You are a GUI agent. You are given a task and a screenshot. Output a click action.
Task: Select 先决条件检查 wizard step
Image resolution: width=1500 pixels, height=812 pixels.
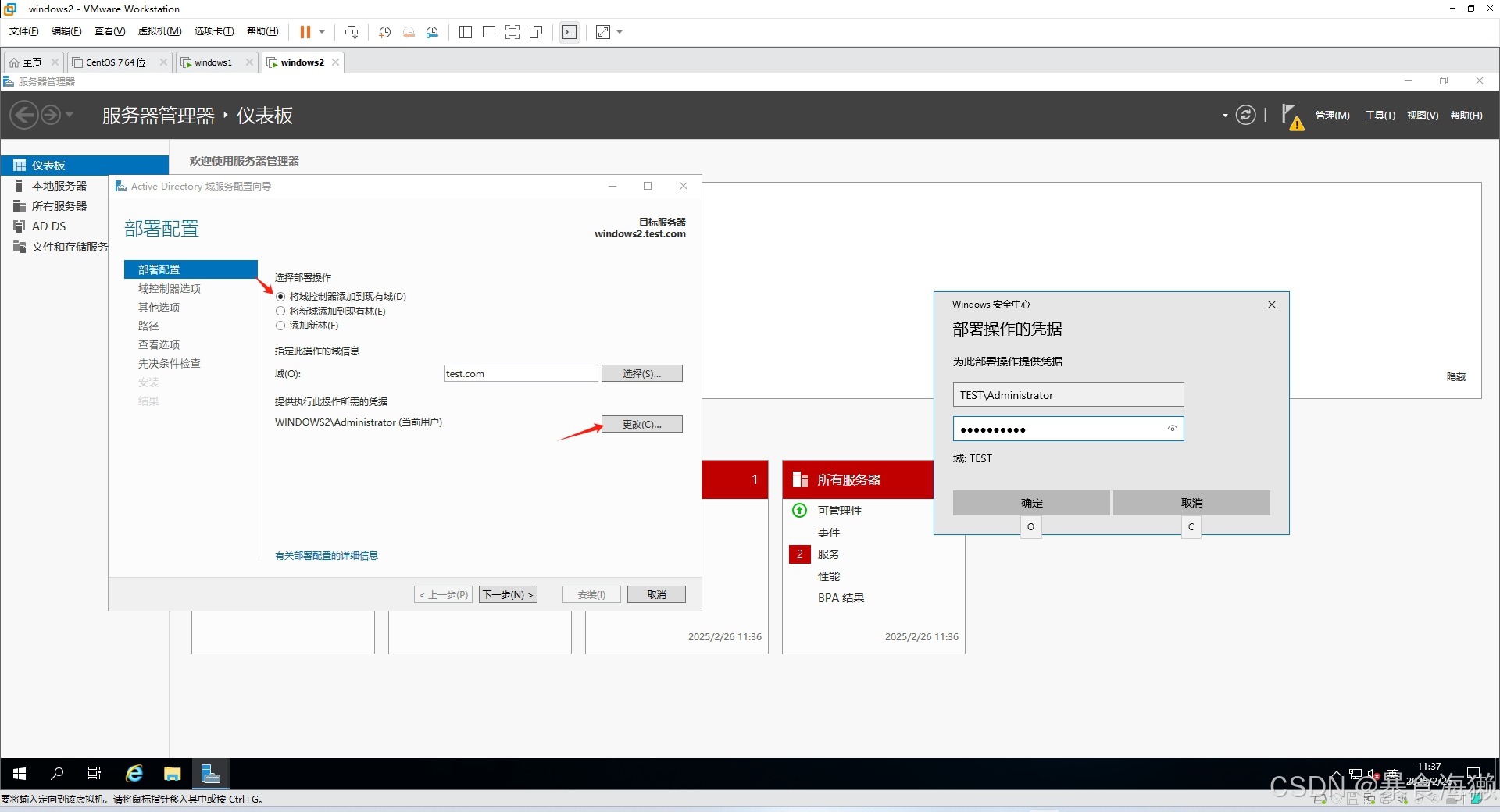(170, 364)
